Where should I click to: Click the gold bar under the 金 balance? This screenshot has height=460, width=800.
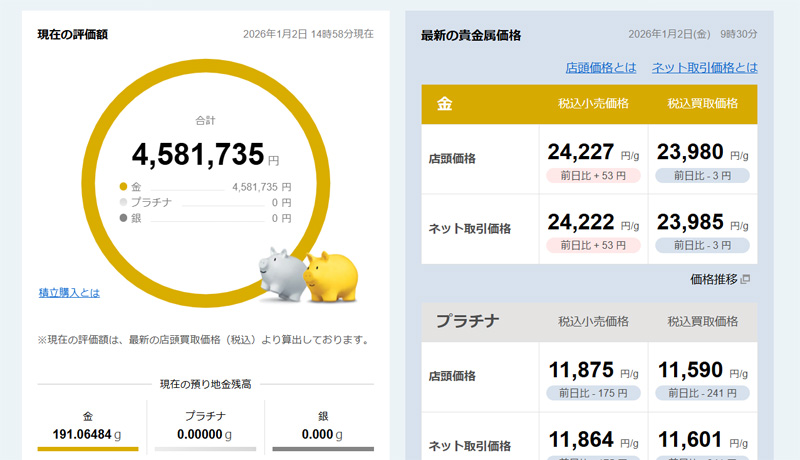(88, 449)
